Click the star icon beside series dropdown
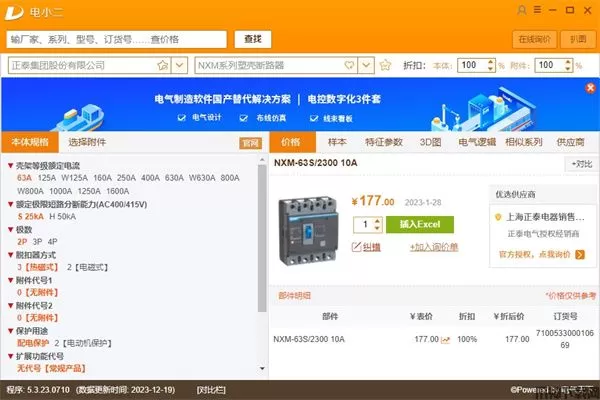 [x=385, y=65]
